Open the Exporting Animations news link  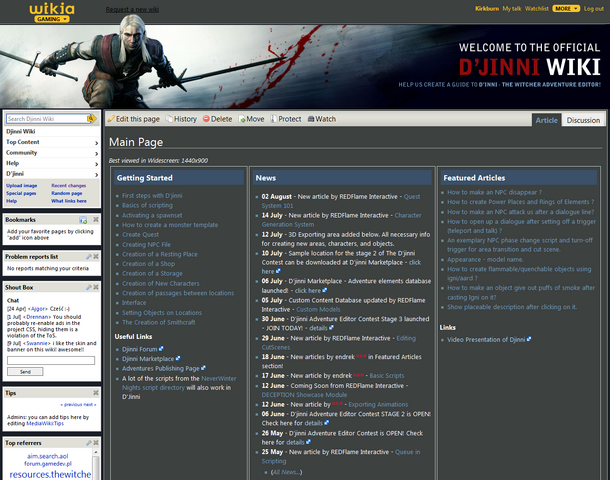[378, 405]
